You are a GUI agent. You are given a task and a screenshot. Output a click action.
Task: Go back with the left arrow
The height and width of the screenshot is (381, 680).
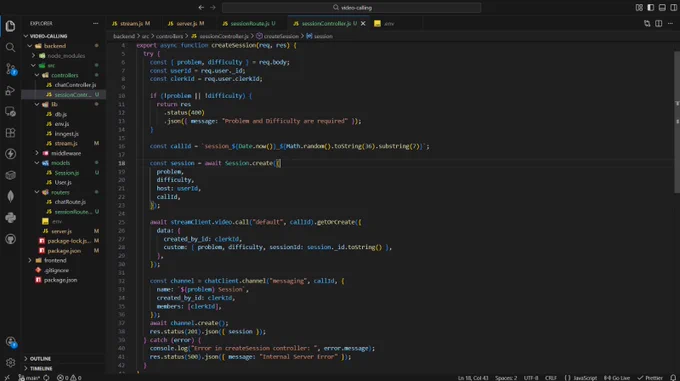point(201,7)
